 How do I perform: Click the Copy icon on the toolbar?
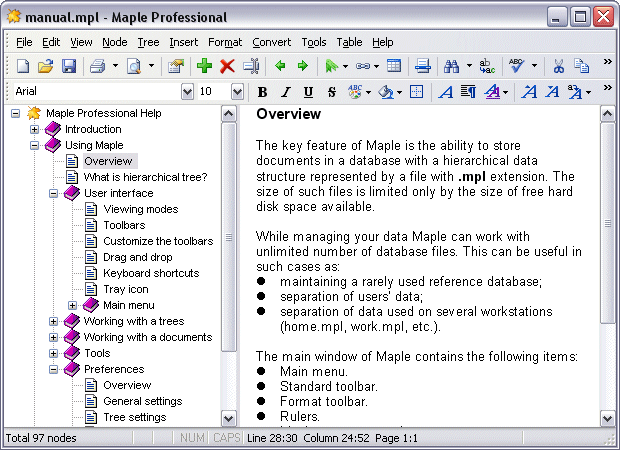[x=582, y=66]
